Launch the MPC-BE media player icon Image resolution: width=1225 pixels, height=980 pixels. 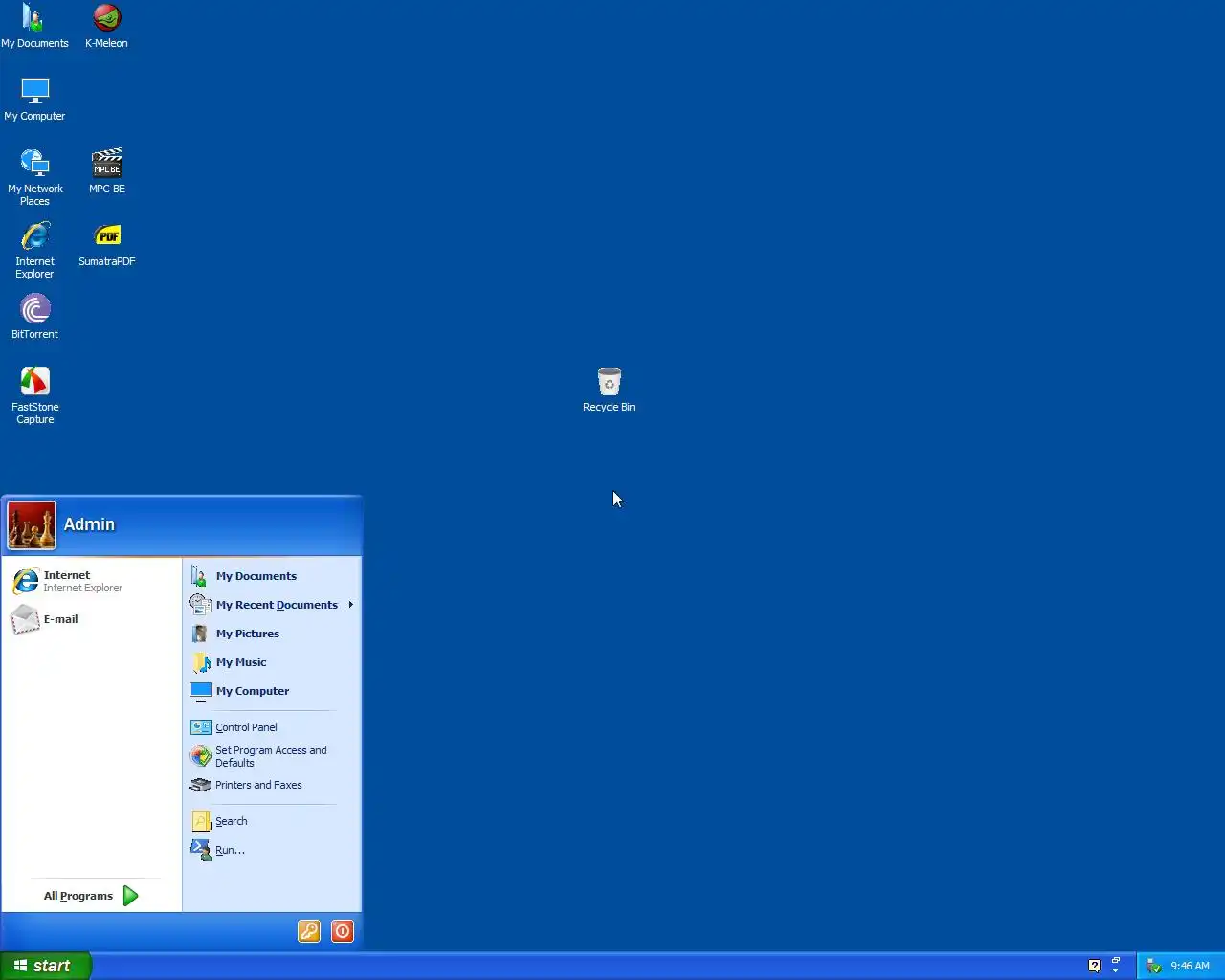[107, 171]
